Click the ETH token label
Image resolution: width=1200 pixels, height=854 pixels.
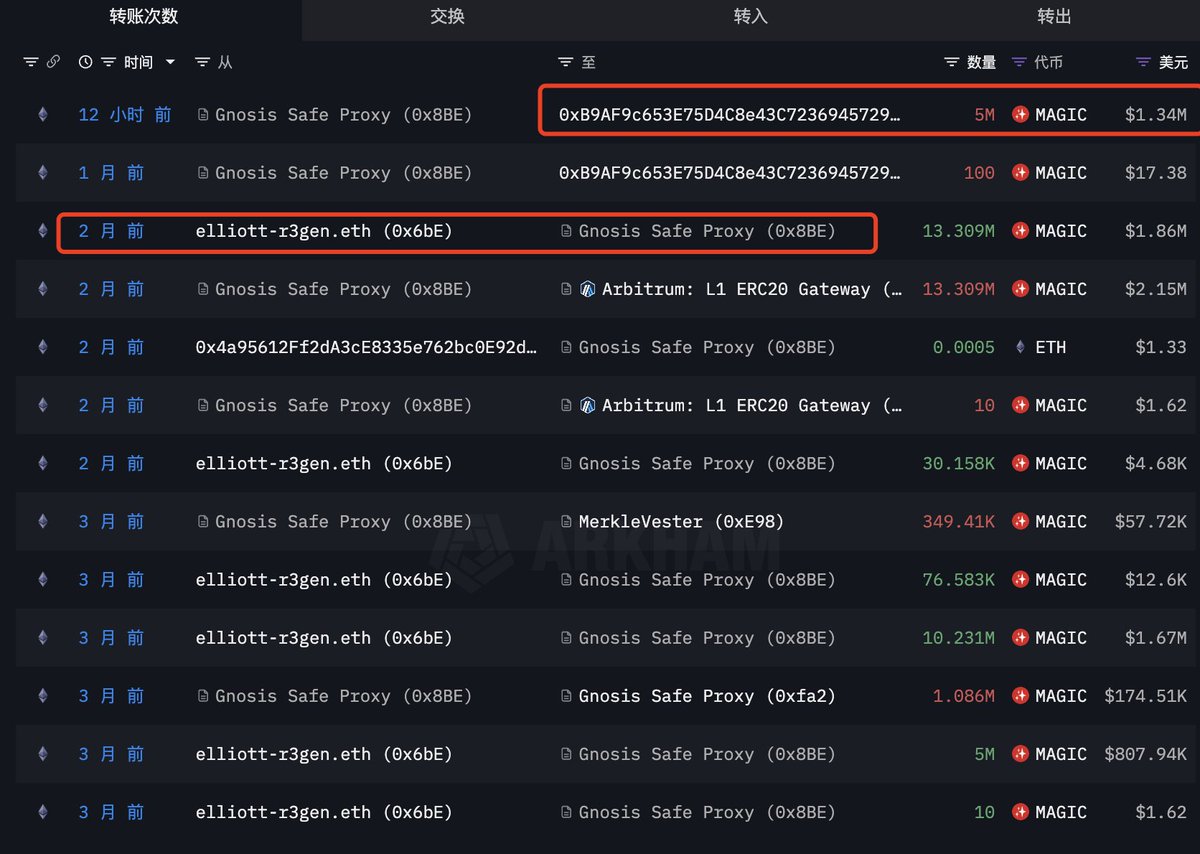1051,347
